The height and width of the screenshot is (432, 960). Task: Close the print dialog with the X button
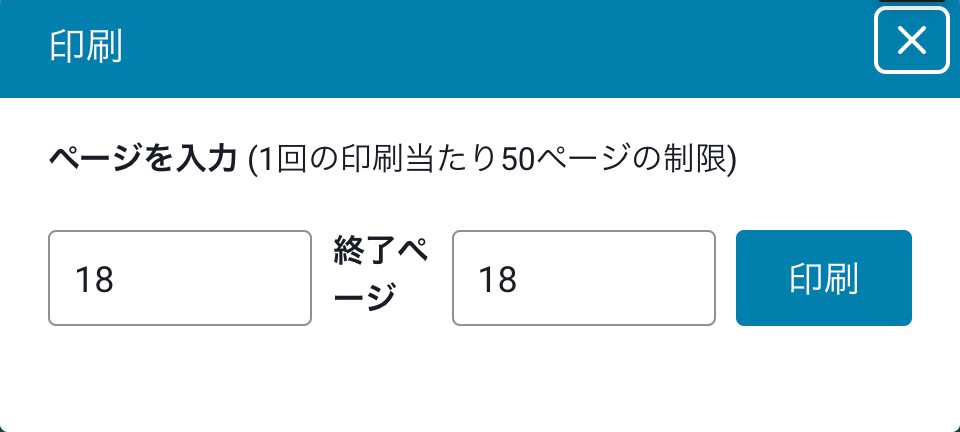911,41
